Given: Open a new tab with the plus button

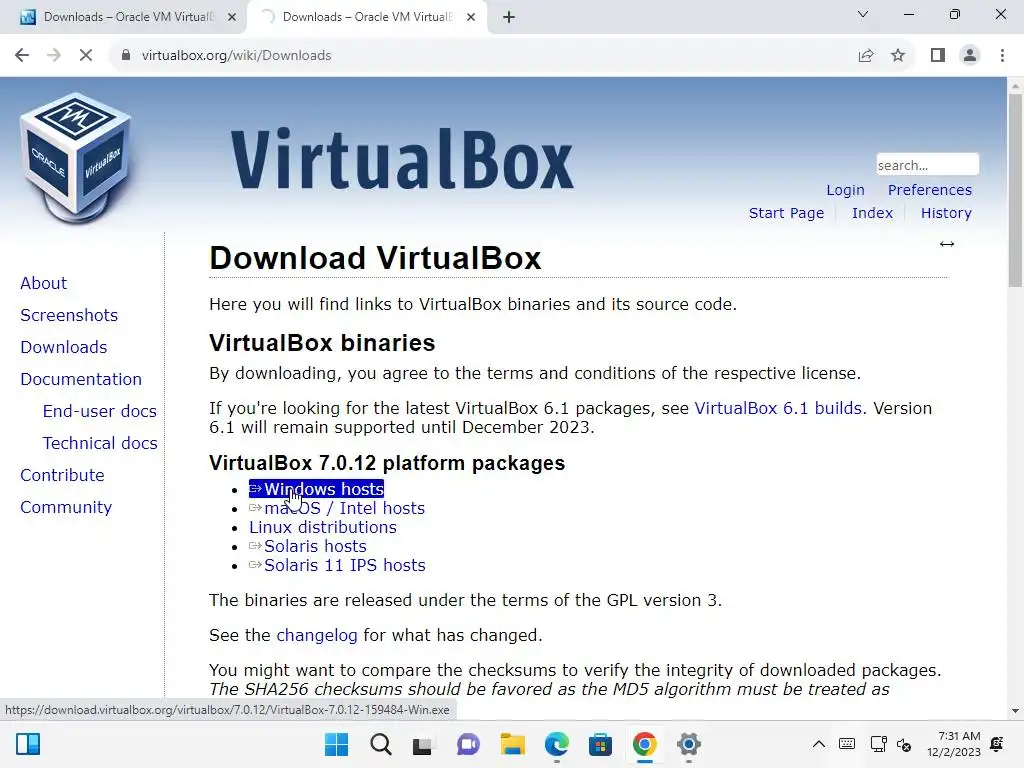Looking at the screenshot, I should coord(509,17).
